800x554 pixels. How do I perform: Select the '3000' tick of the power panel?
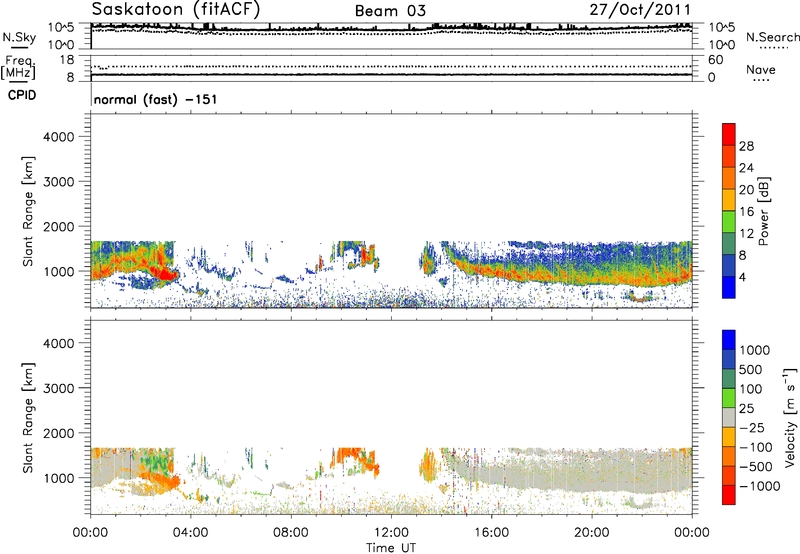[x=59, y=182]
